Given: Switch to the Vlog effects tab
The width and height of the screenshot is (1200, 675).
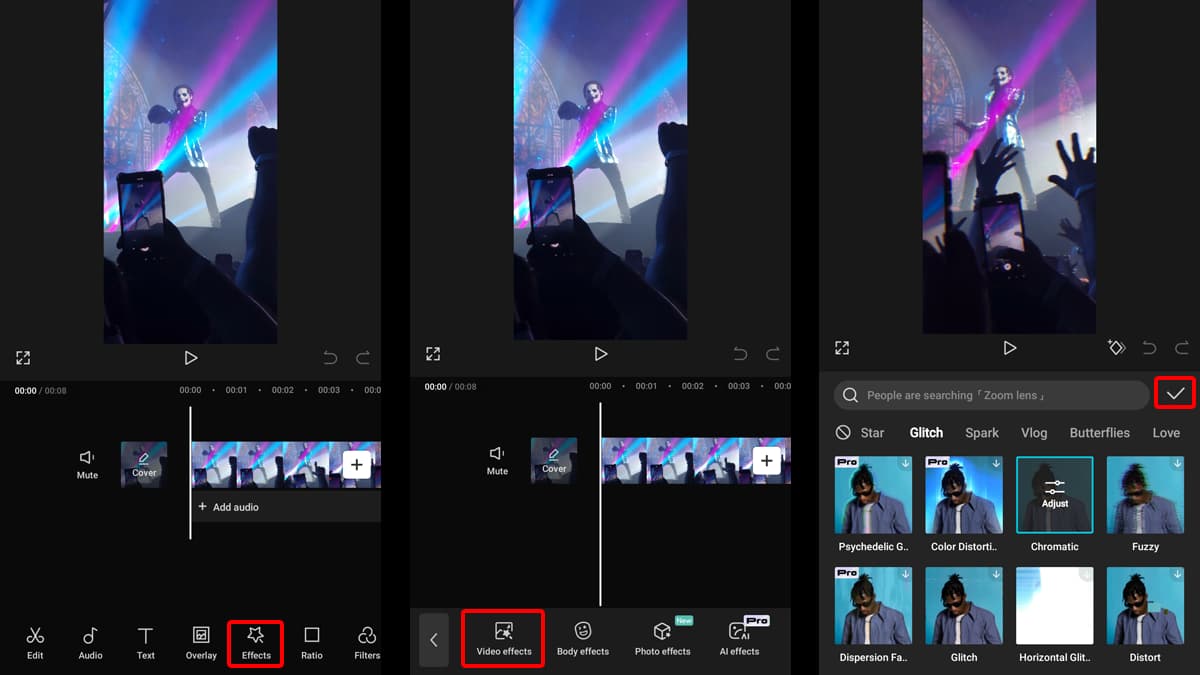Looking at the screenshot, I should (x=1034, y=432).
